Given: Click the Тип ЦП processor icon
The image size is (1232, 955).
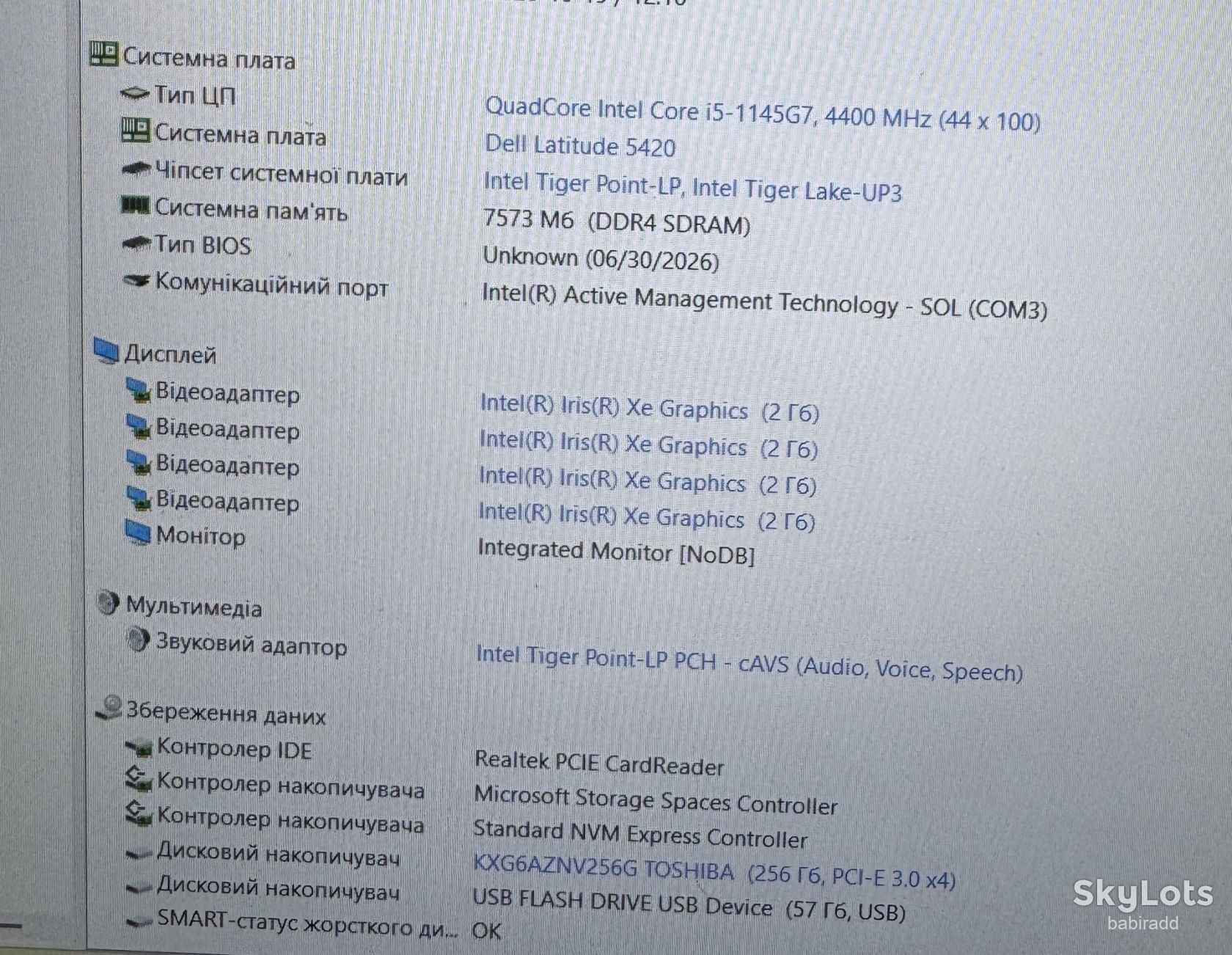Looking at the screenshot, I should coord(135,94).
